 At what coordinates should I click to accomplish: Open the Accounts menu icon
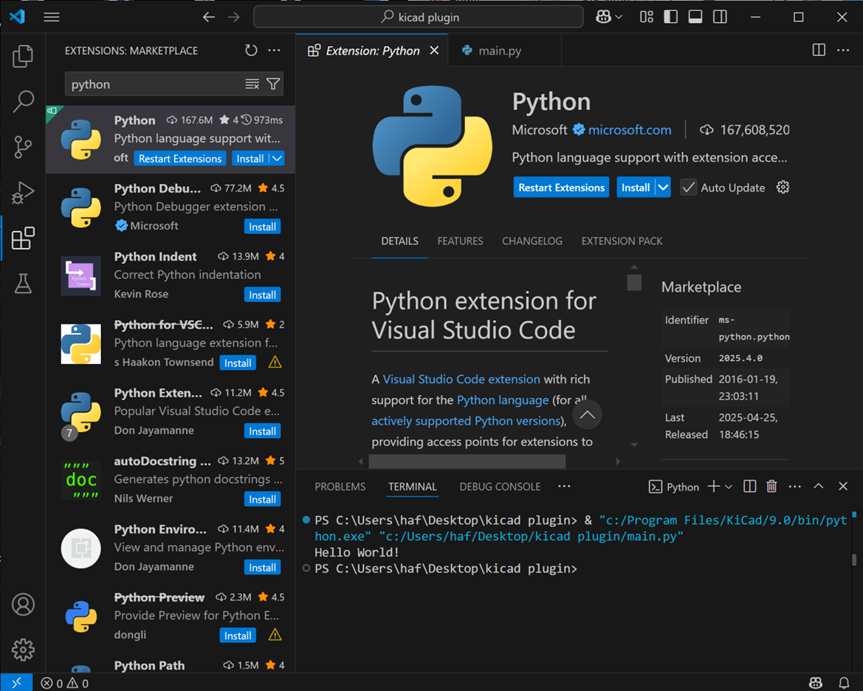[x=23, y=605]
